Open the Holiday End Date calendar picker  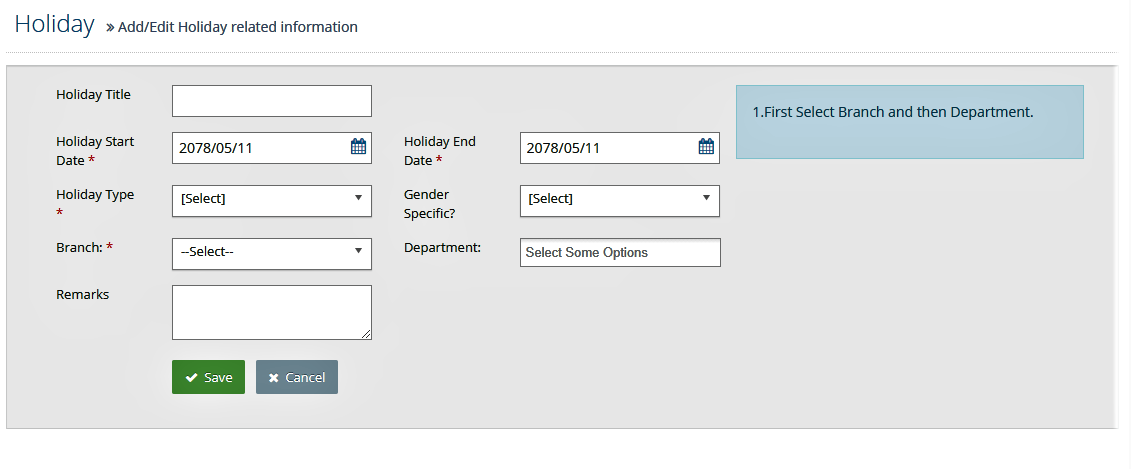point(706,146)
